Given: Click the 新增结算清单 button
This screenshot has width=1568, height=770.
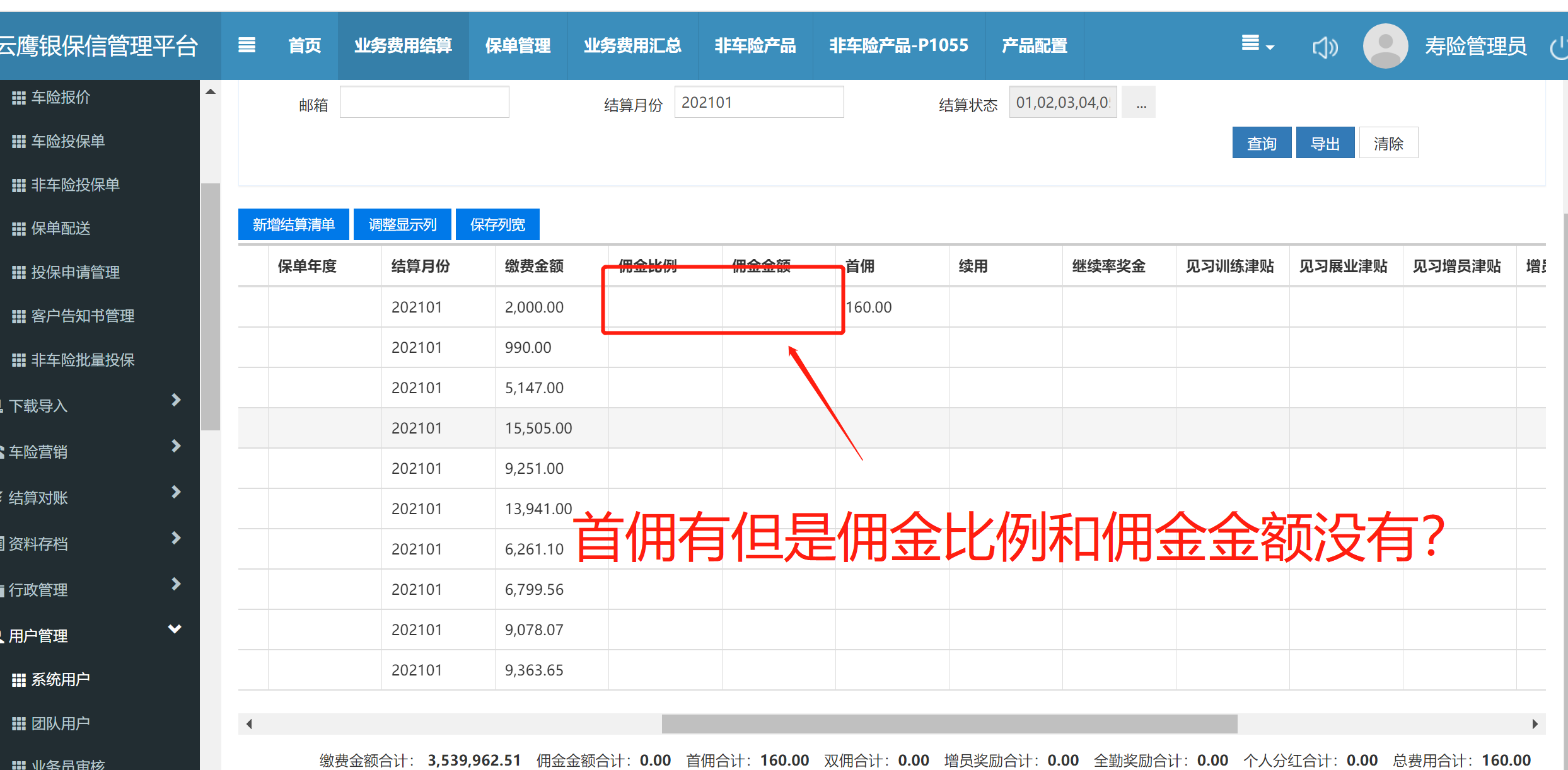Looking at the screenshot, I should tap(293, 225).
